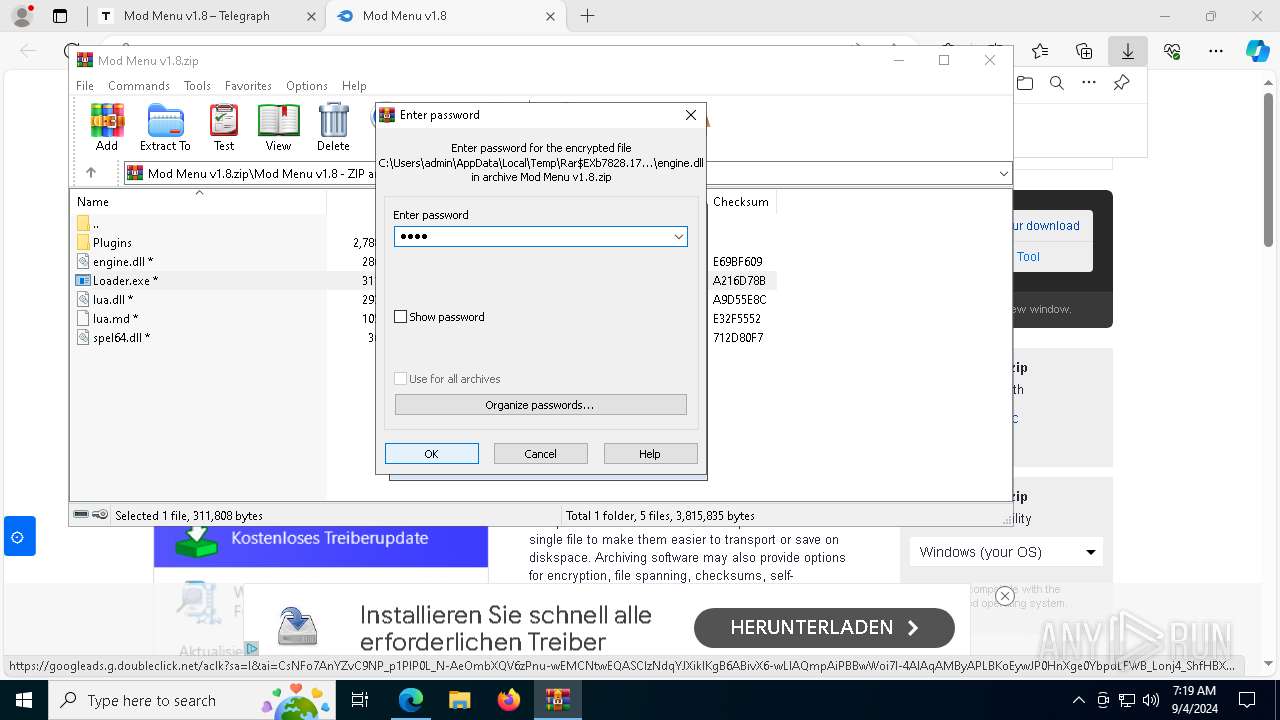Open Windows Start menu
The height and width of the screenshot is (720, 1280).
(22, 700)
